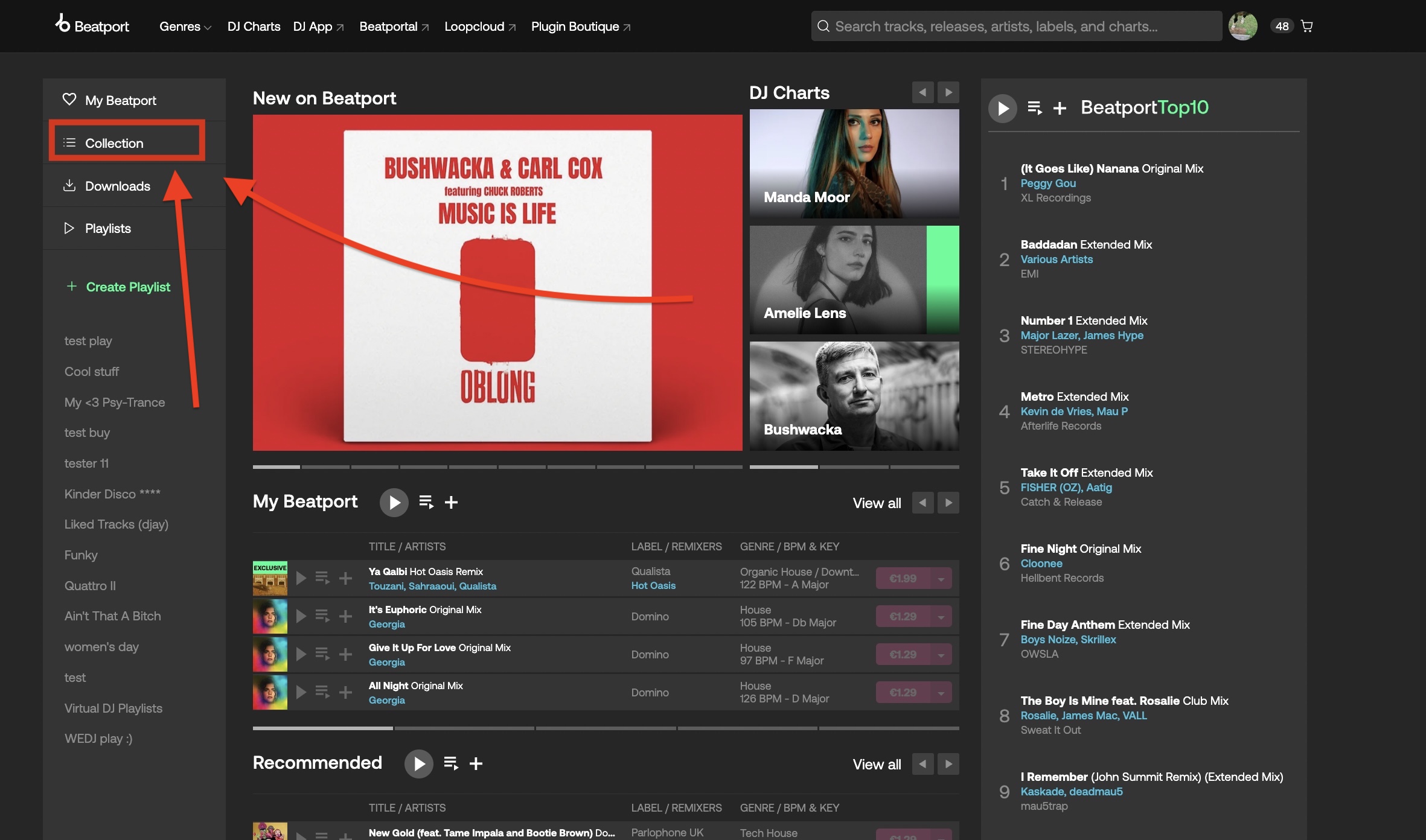The width and height of the screenshot is (1426, 840).
Task: Add All Night to playlist
Action: 345,692
